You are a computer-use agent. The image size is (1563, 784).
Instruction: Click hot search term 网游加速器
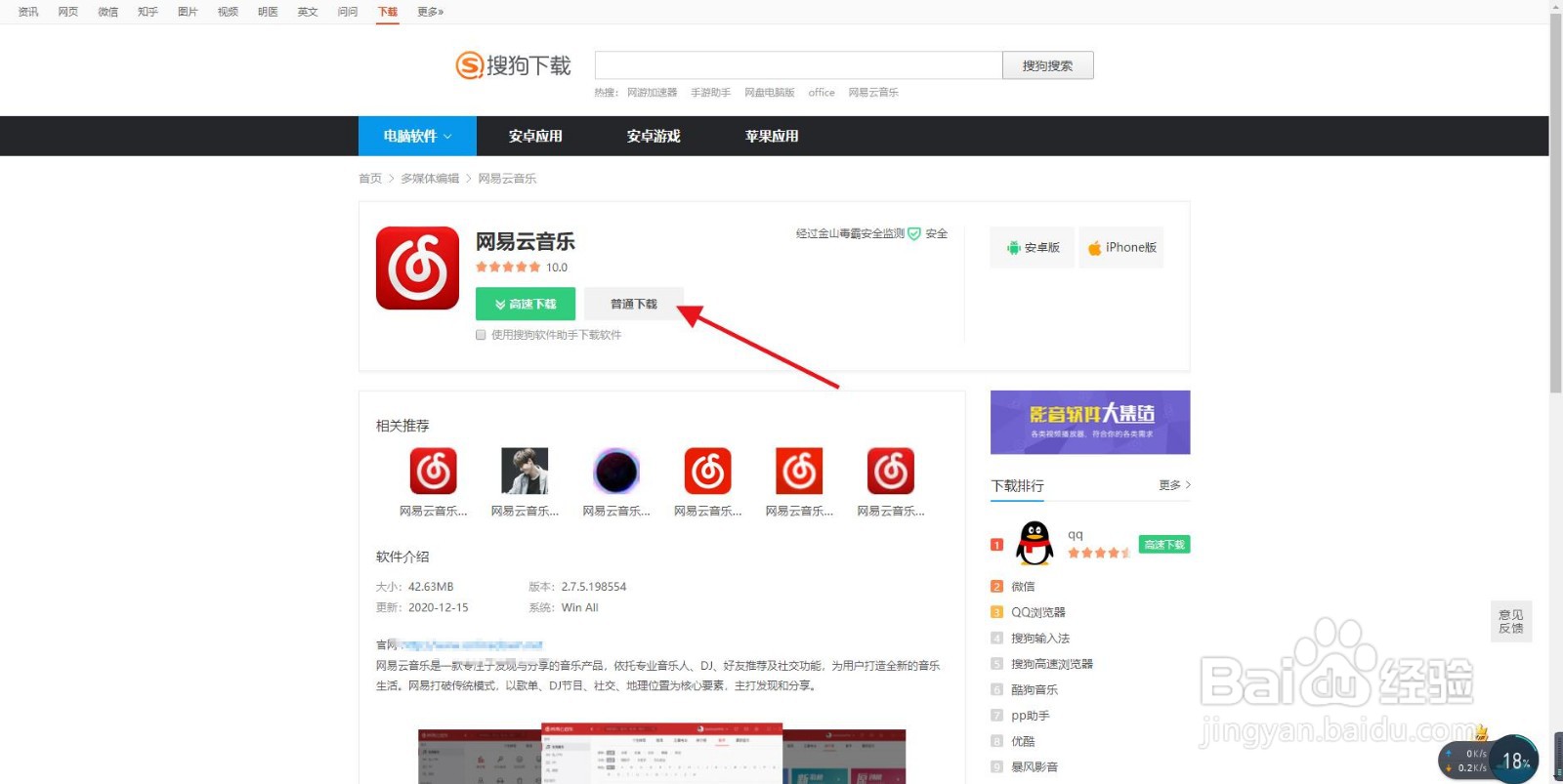pos(653,93)
